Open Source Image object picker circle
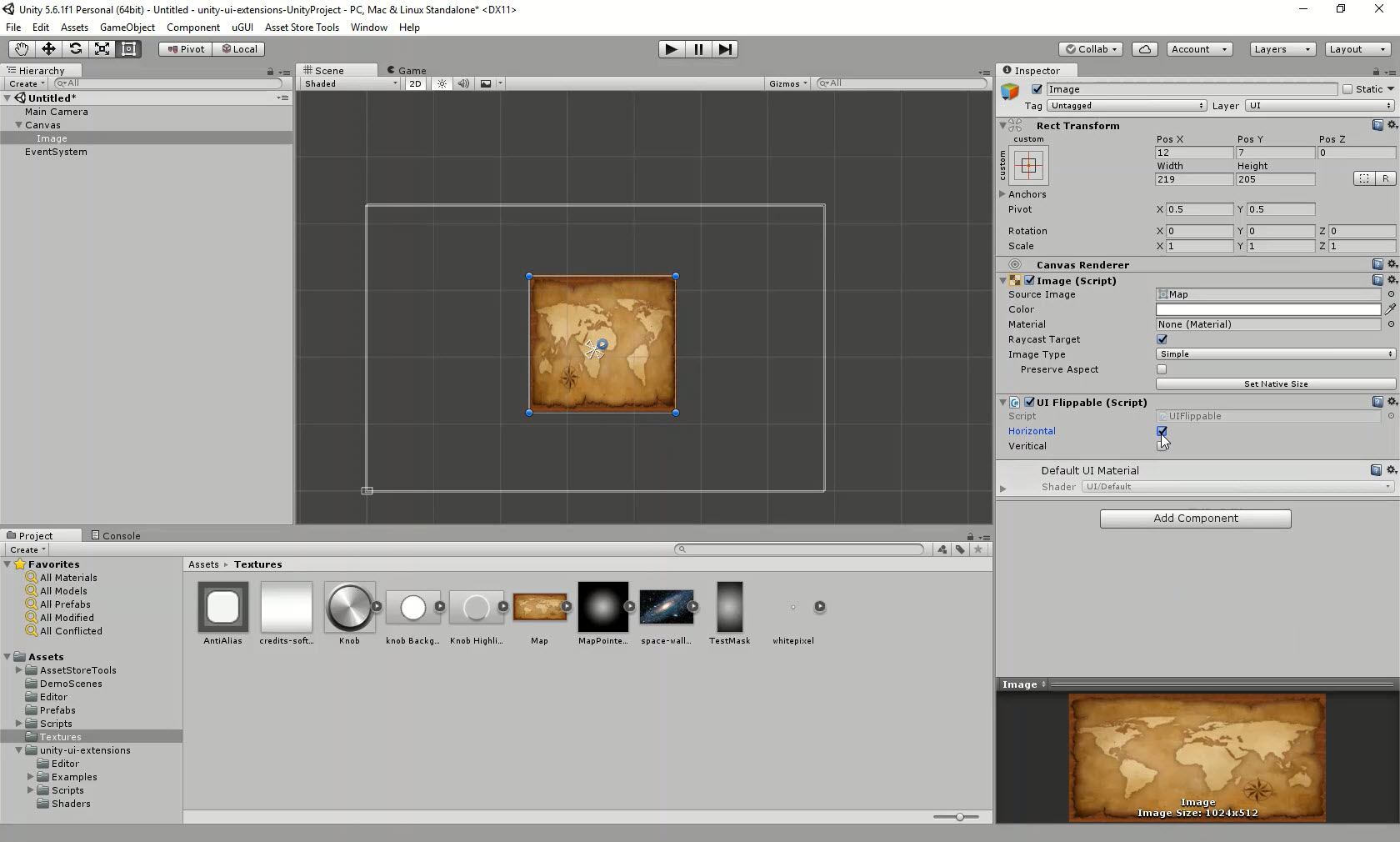The width and height of the screenshot is (1400, 842). pos(1390,294)
